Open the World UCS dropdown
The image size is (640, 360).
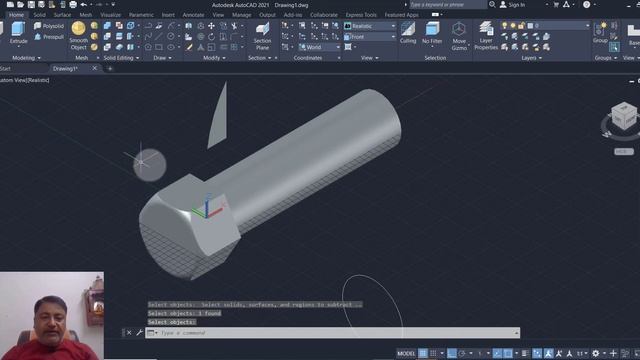tap(320, 47)
